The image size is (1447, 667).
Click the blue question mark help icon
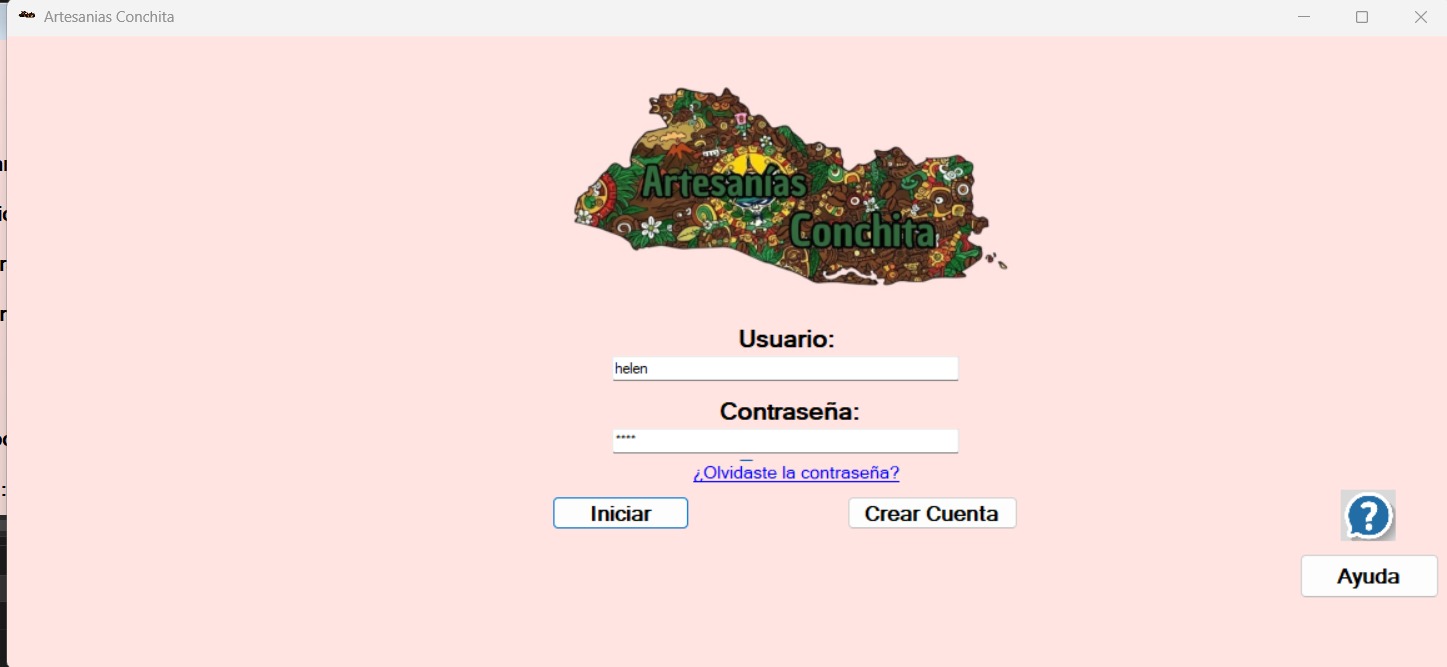pos(1367,516)
